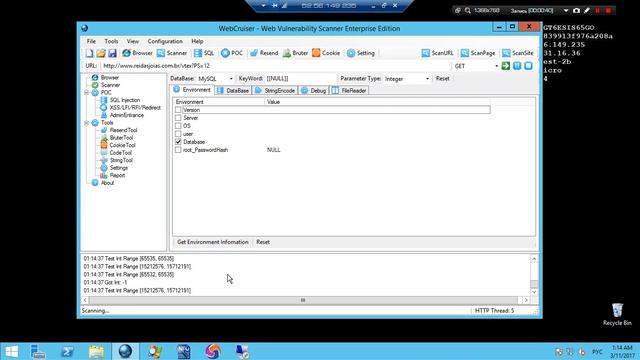The image size is (640, 360).
Task: Toggle the Version checkbox
Action: click(178, 110)
